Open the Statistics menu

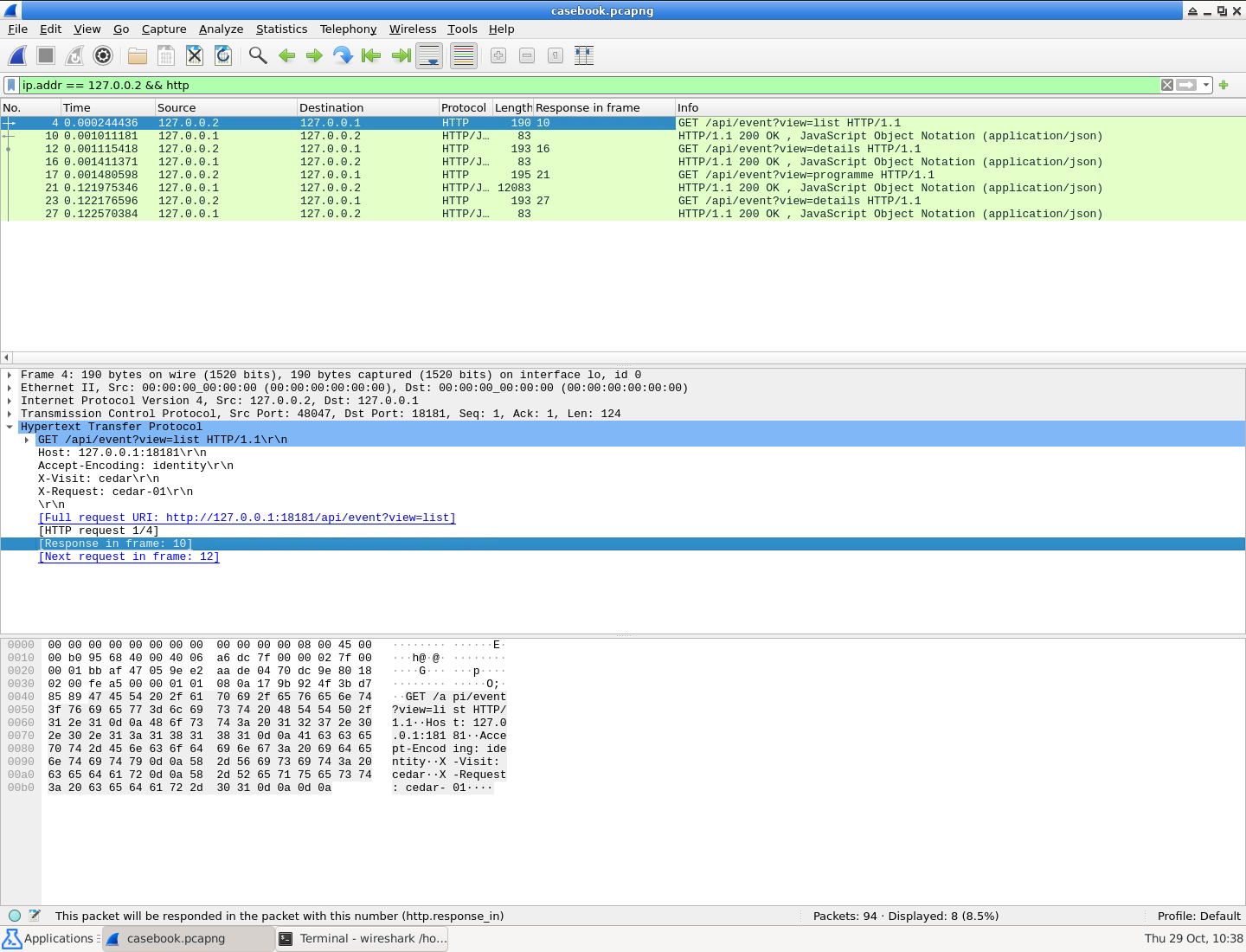point(281,29)
